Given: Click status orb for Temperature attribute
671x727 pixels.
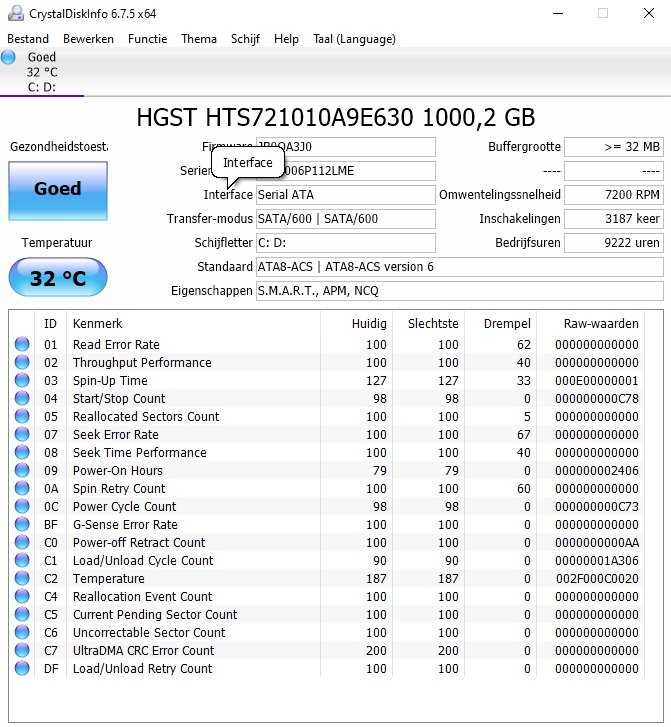Looking at the screenshot, I should click(22, 578).
